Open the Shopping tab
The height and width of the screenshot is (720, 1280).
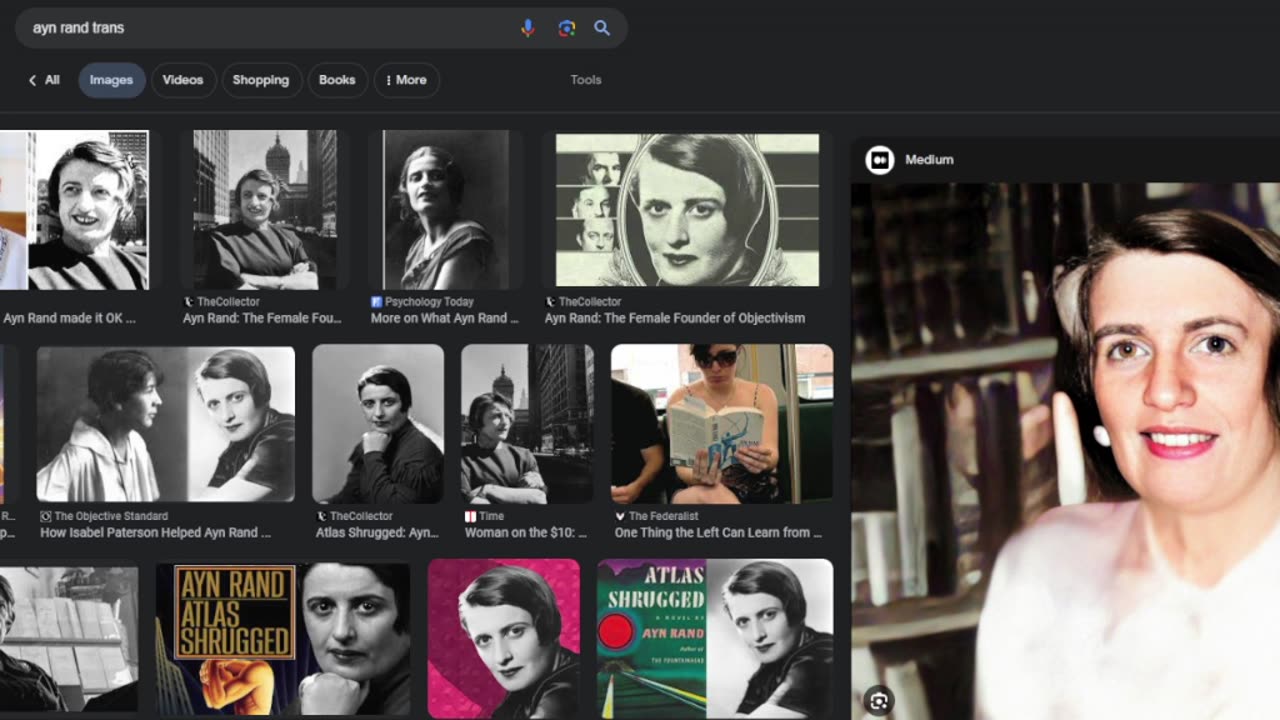point(261,80)
